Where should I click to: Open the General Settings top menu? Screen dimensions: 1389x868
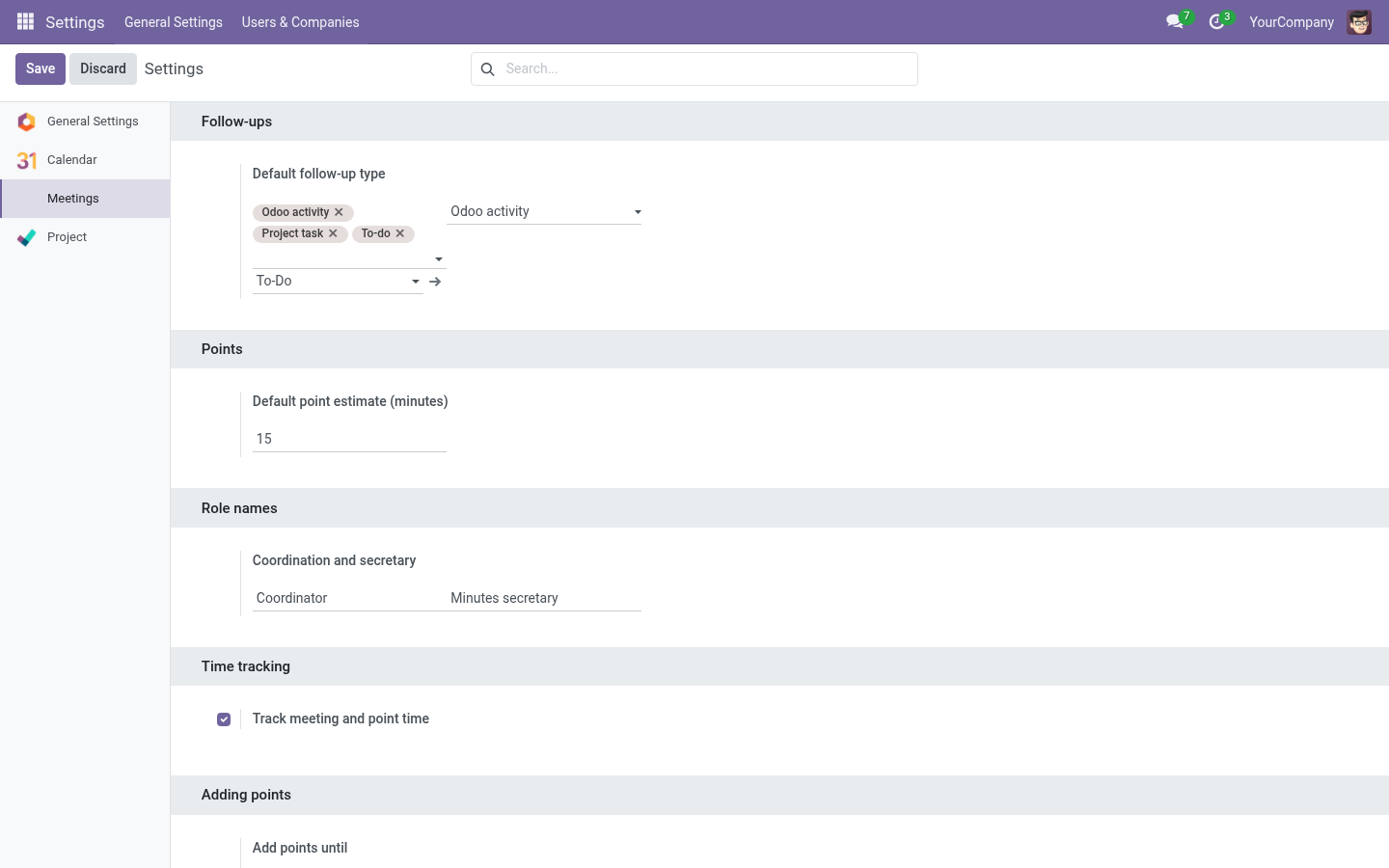click(x=174, y=22)
